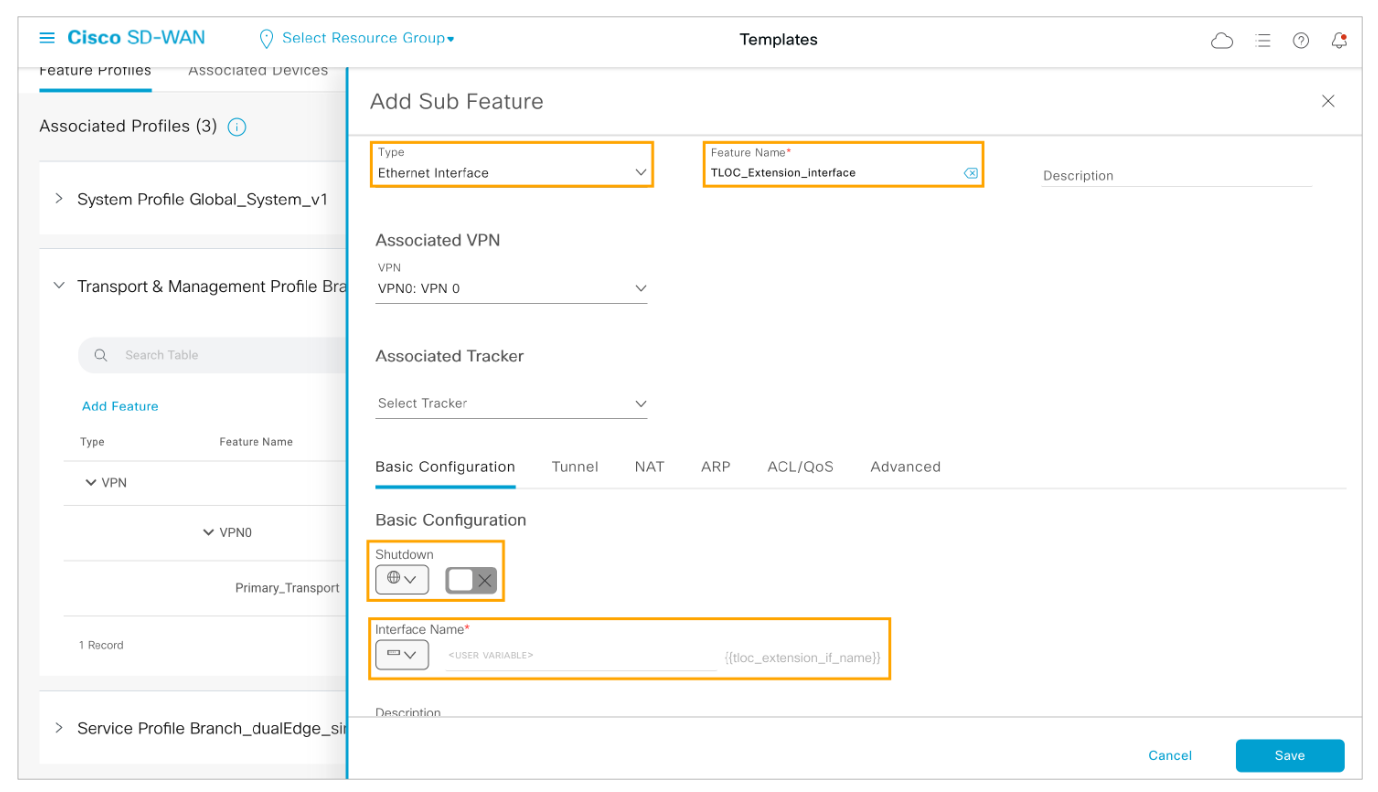Switch to the ACL/QoS tab
The image size is (1378, 792).
click(x=800, y=467)
